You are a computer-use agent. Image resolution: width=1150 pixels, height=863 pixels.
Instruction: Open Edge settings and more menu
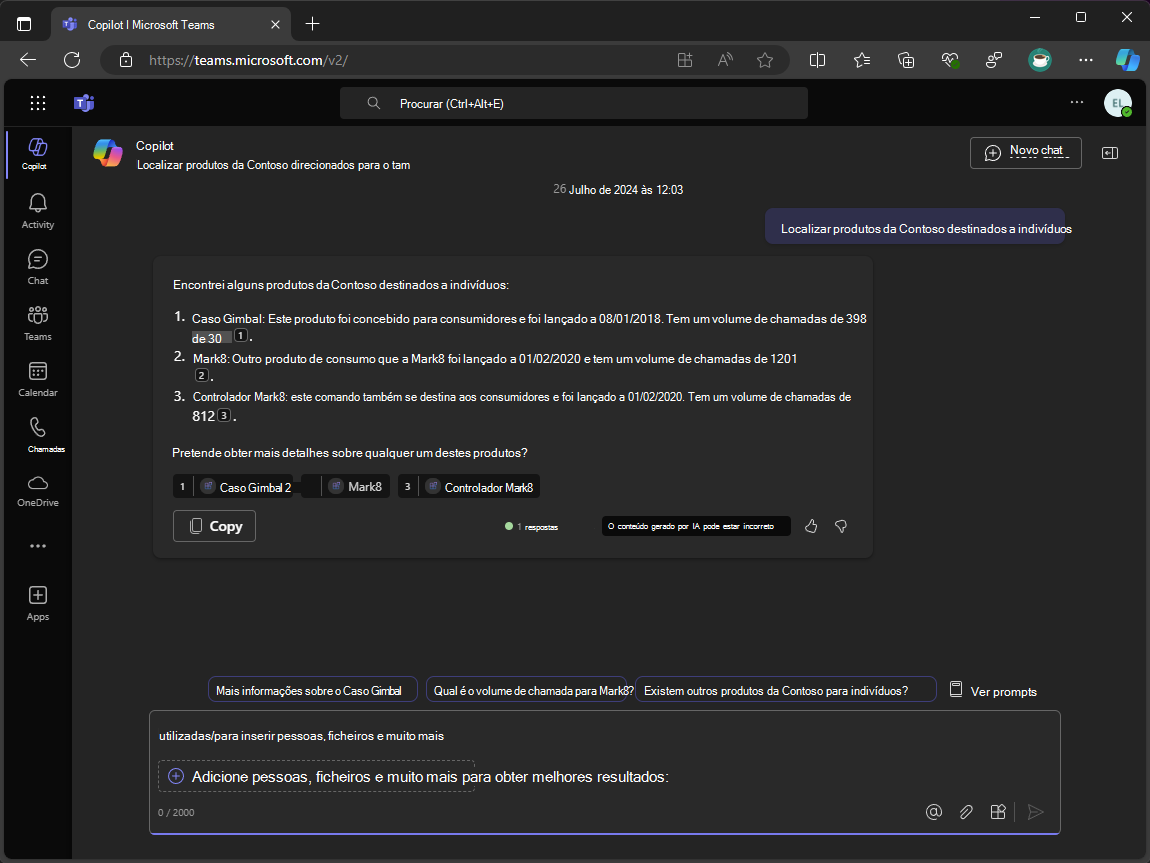coord(1085,60)
